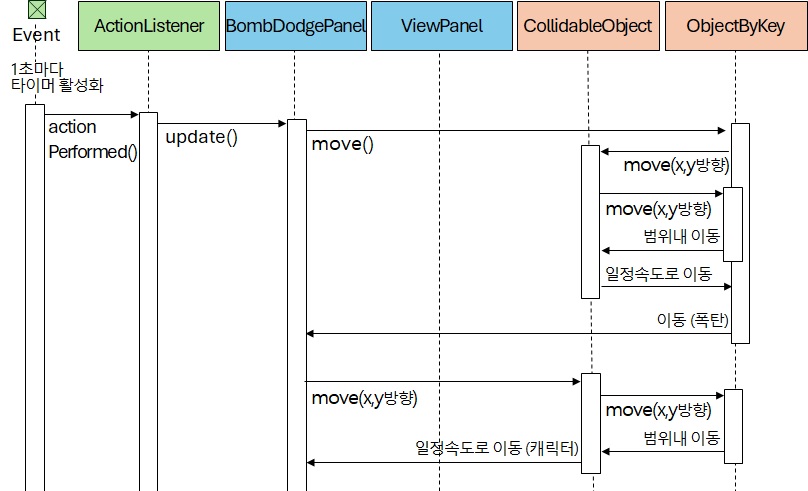
Task: Click the "일정속도로 이동 (캐릭터)" return label
Action: pyautogui.click(x=497, y=447)
